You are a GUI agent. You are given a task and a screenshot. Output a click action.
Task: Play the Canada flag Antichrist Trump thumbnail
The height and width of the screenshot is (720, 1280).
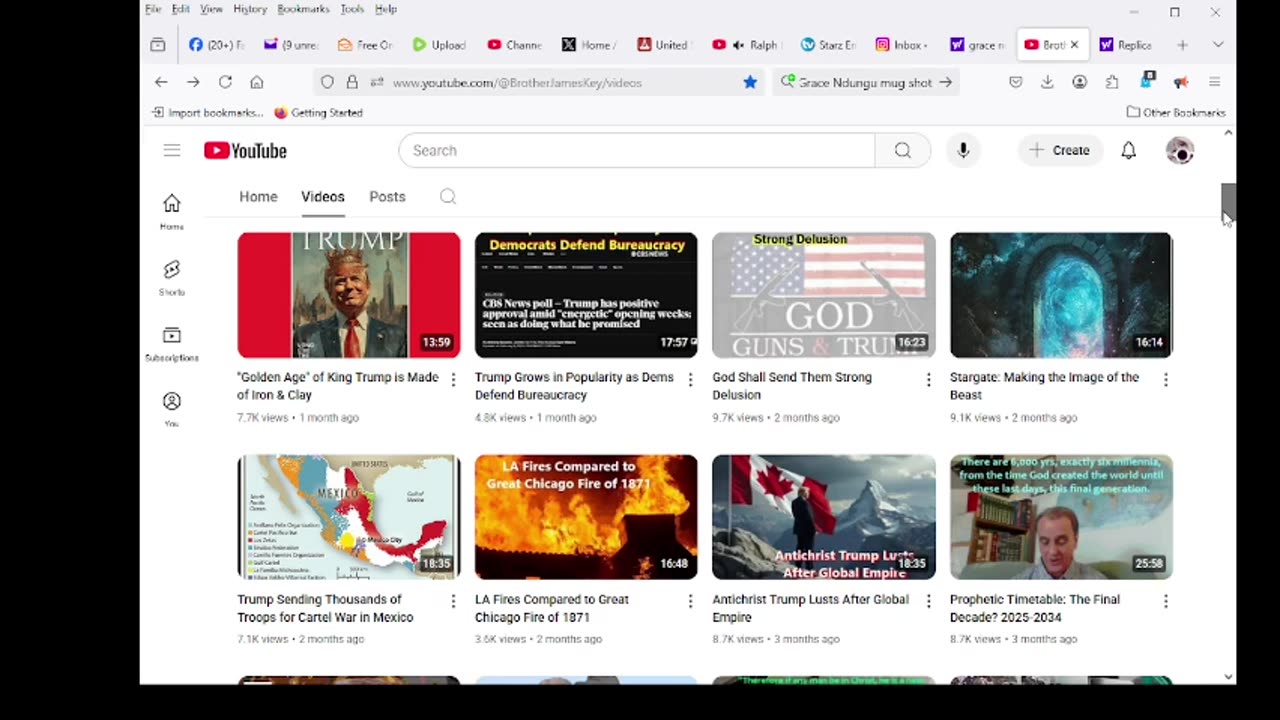click(824, 517)
